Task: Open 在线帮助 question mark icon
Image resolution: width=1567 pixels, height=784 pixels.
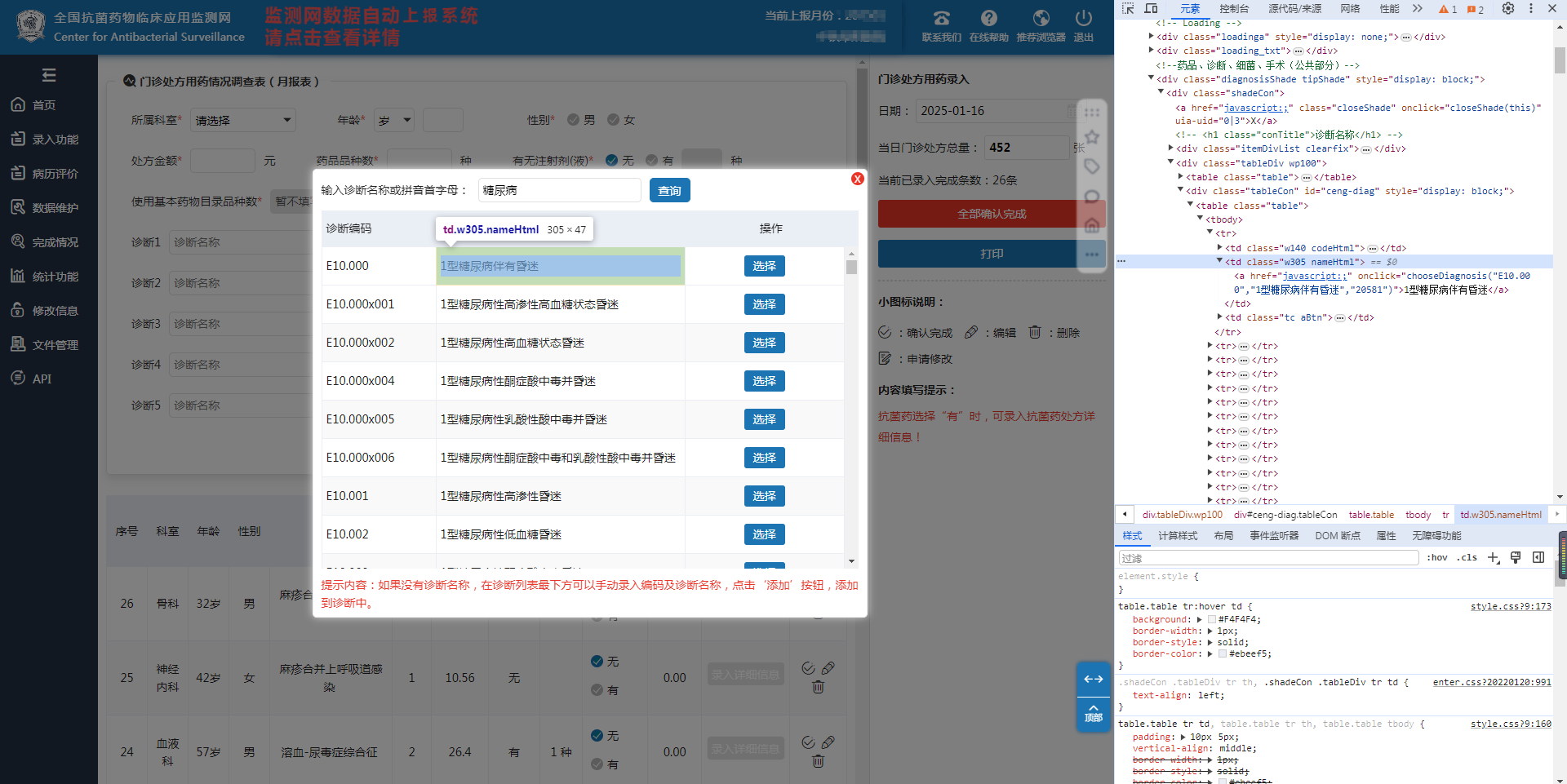Action: tap(988, 19)
